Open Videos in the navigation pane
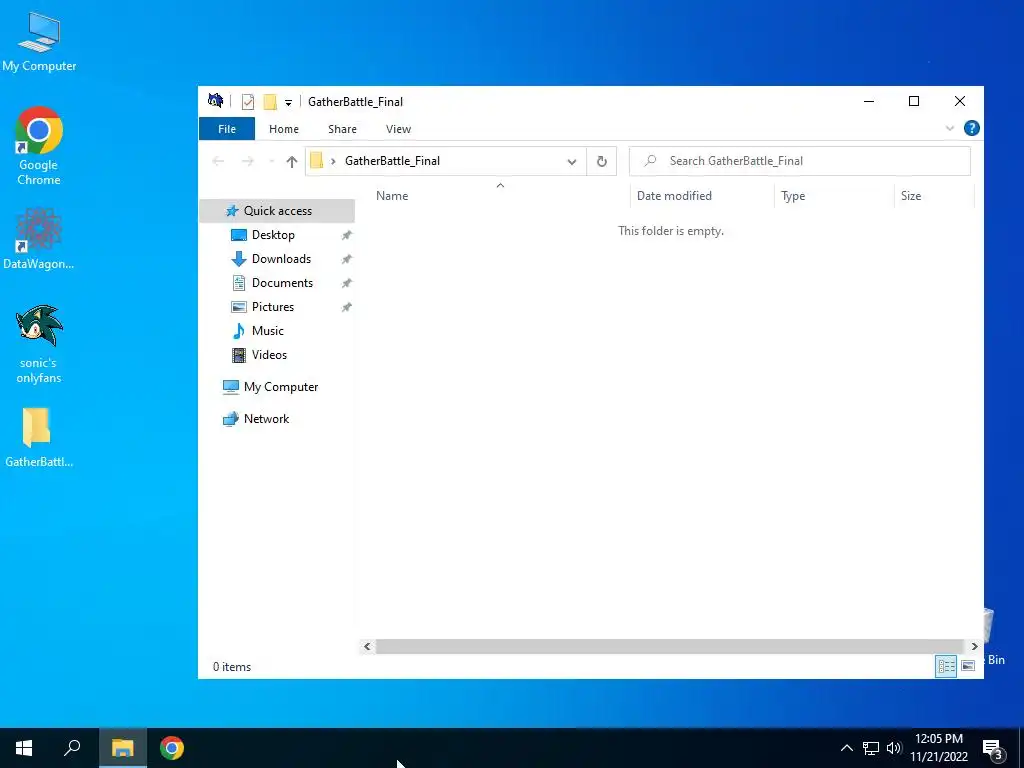 pyautogui.click(x=269, y=355)
